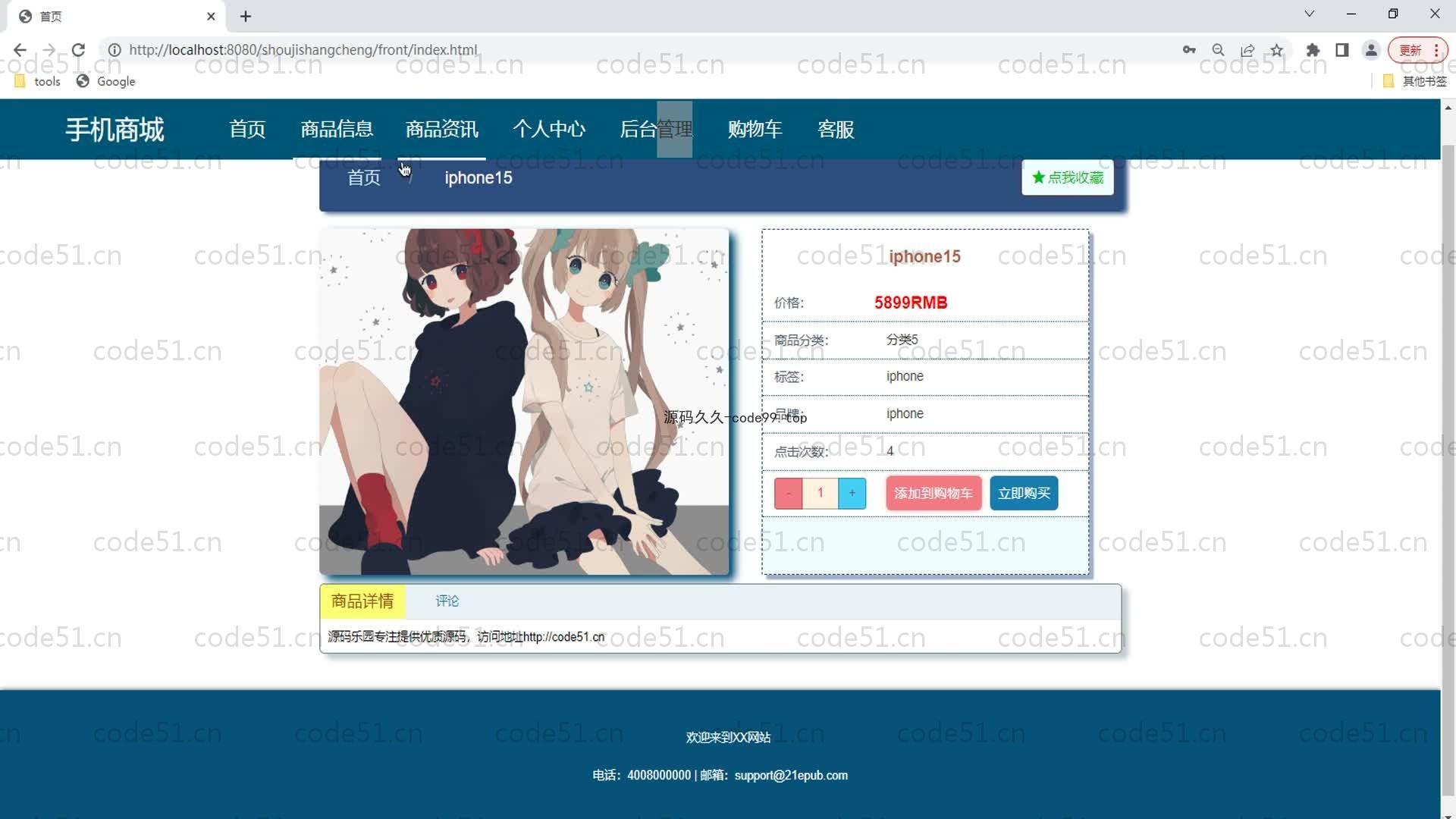This screenshot has width=1456, height=819.
Task: Click the iphone15 product title
Action: [x=924, y=256]
